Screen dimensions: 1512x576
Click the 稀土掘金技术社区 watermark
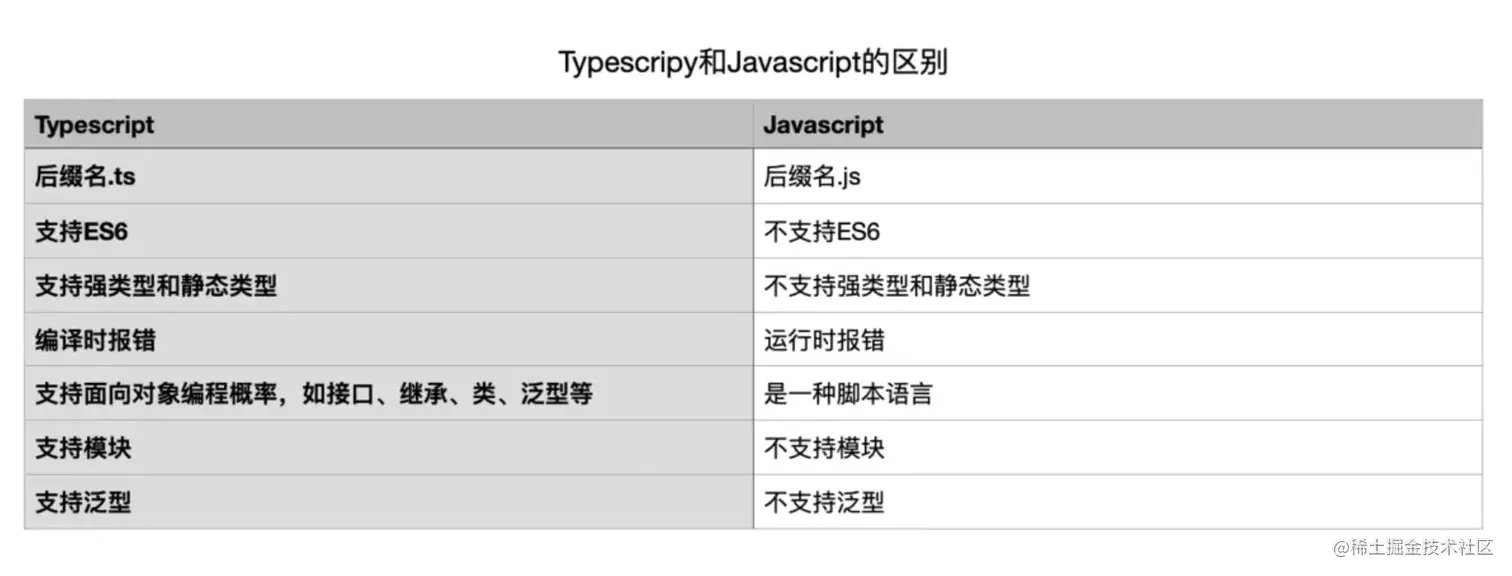[1412, 548]
